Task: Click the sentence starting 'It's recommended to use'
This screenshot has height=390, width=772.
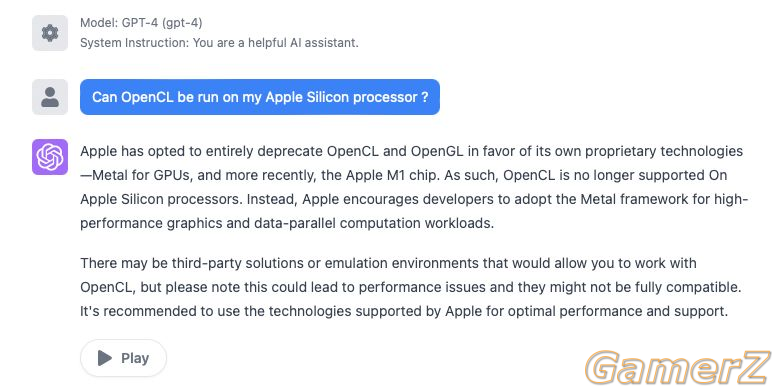Action: tap(404, 311)
